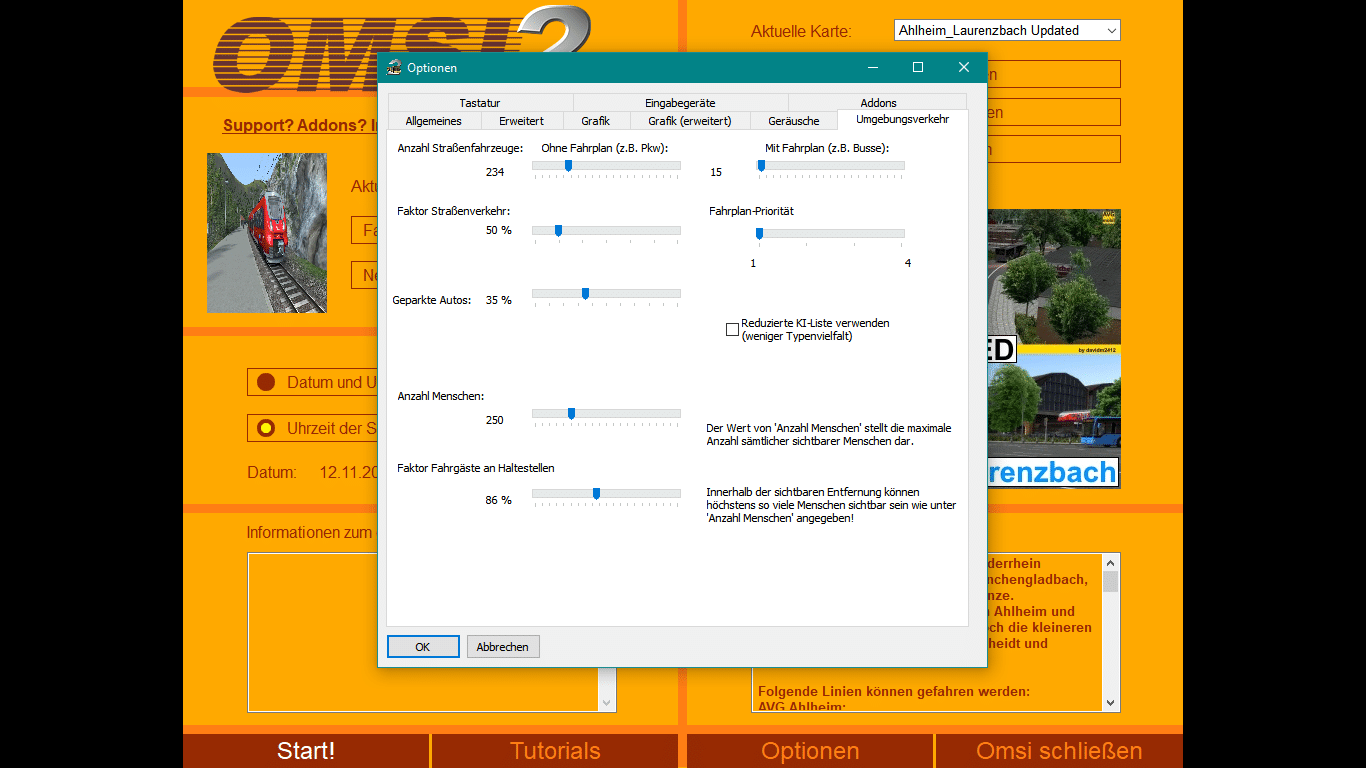Click the red train thumbnail image
The width and height of the screenshot is (1366, 768).
pos(267,233)
